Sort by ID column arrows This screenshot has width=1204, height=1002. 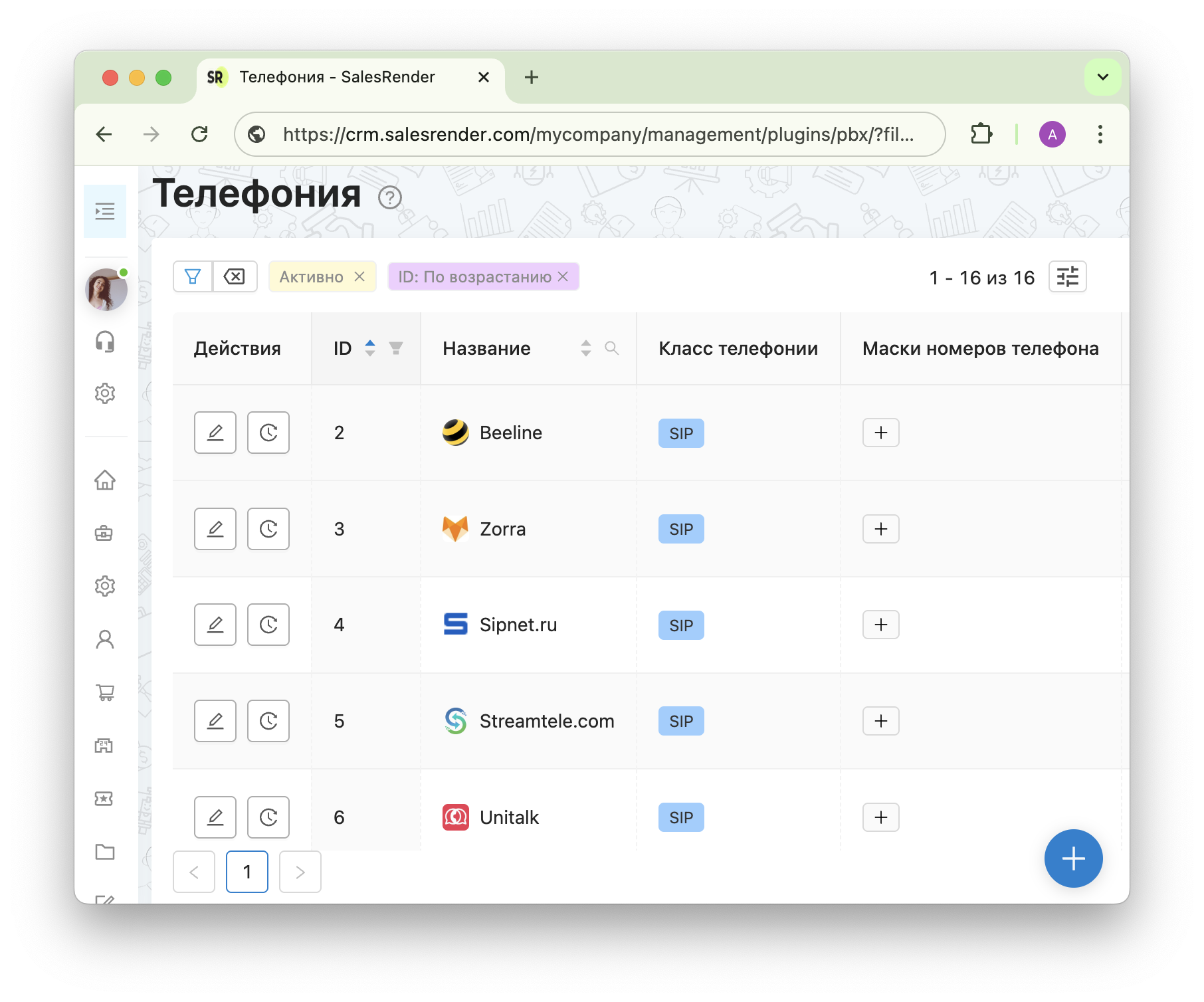370,348
